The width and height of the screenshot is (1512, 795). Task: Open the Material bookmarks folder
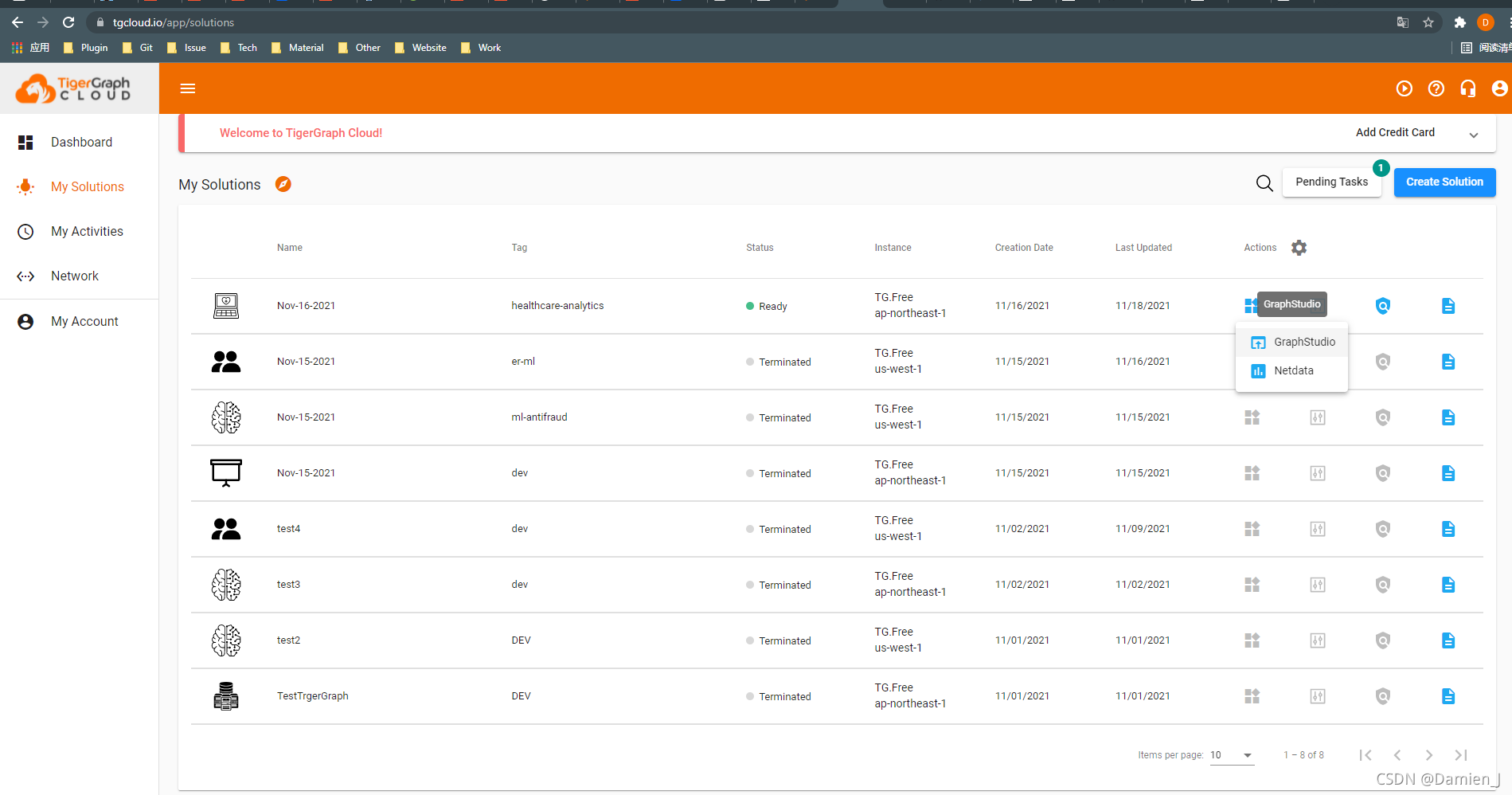pyautogui.click(x=298, y=48)
